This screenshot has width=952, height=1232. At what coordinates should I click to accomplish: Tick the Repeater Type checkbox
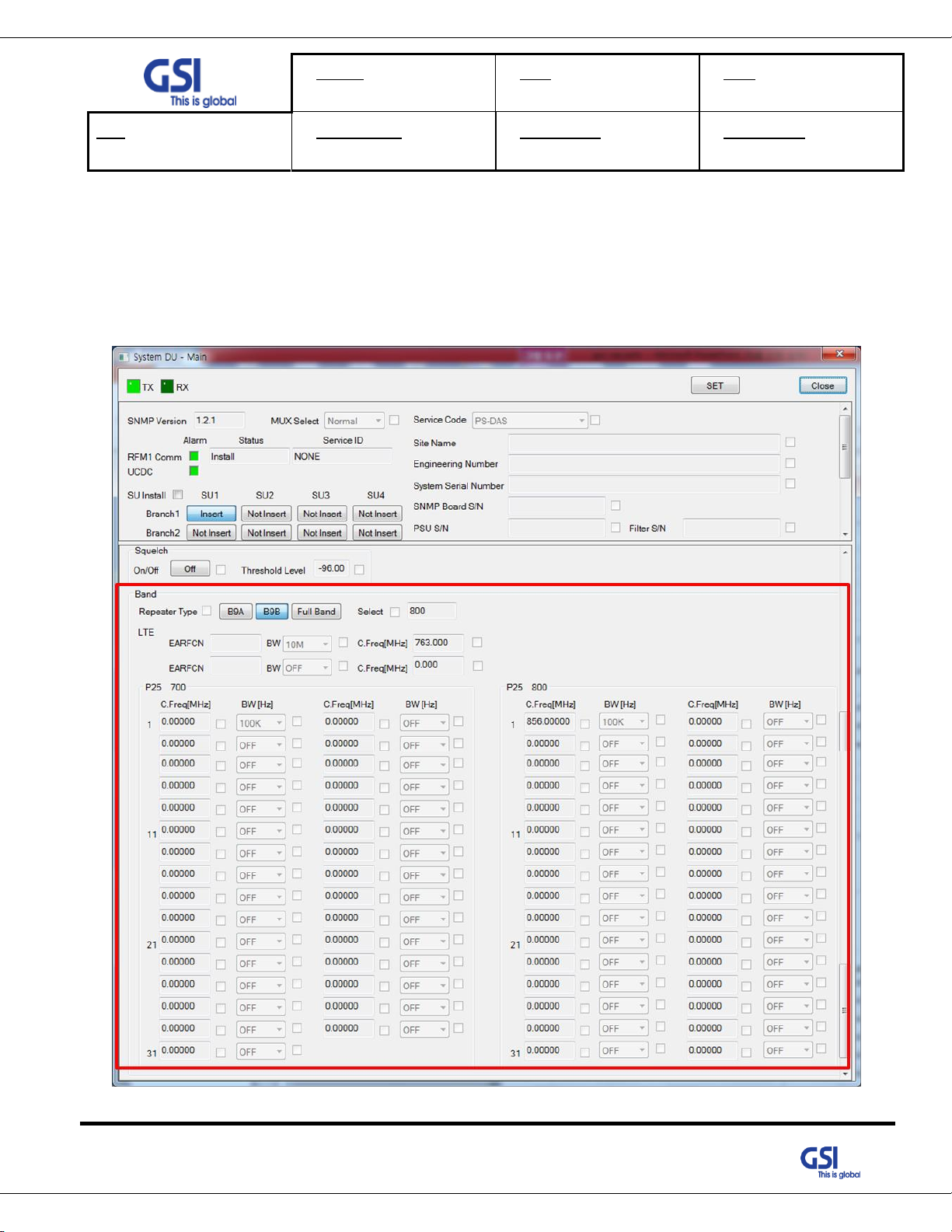pos(207,611)
